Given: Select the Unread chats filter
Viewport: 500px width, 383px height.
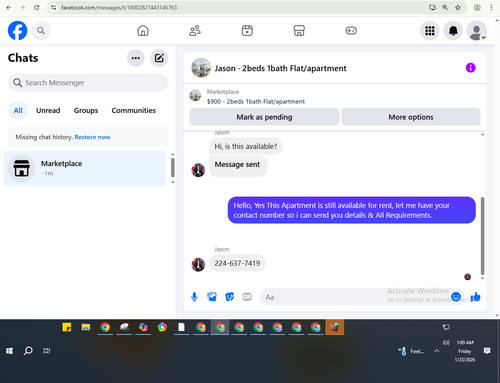Looking at the screenshot, I should click(x=48, y=110).
